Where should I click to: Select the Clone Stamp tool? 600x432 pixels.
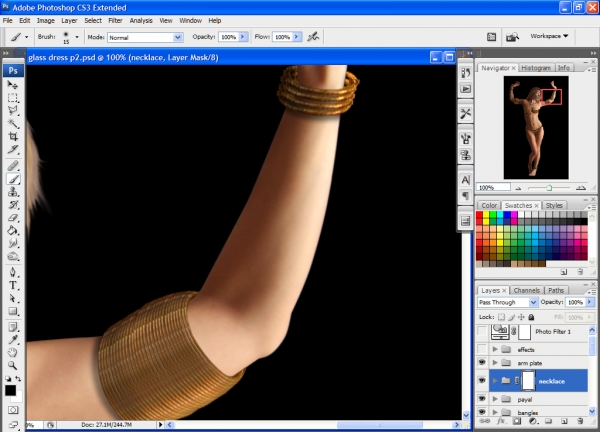coord(13,192)
